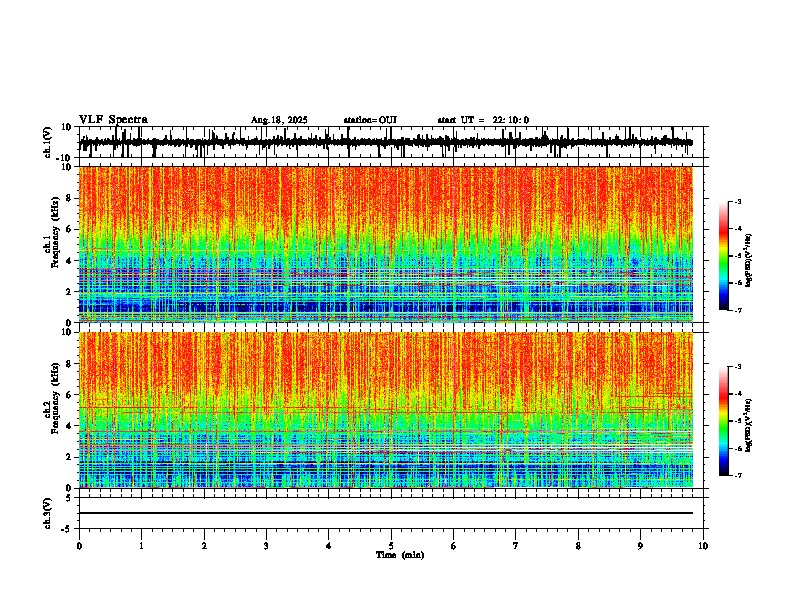Image resolution: width=792 pixels, height=612 pixels.
Task: Click the "VLF Spectra" plot title
Action: point(113,120)
